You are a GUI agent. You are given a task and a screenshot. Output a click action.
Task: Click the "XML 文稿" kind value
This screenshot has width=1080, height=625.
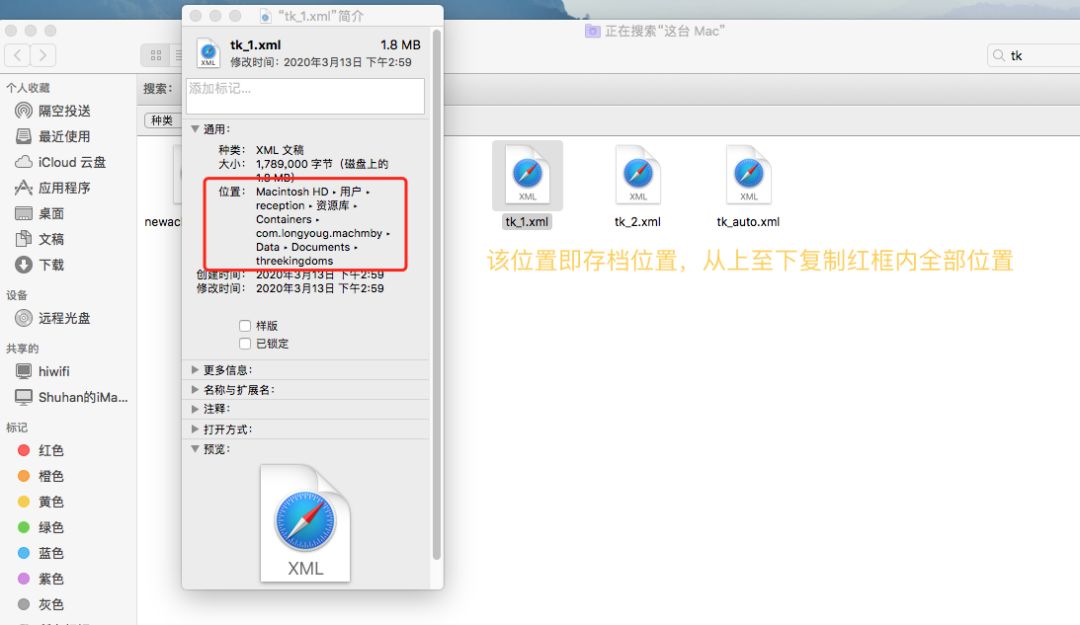280,150
